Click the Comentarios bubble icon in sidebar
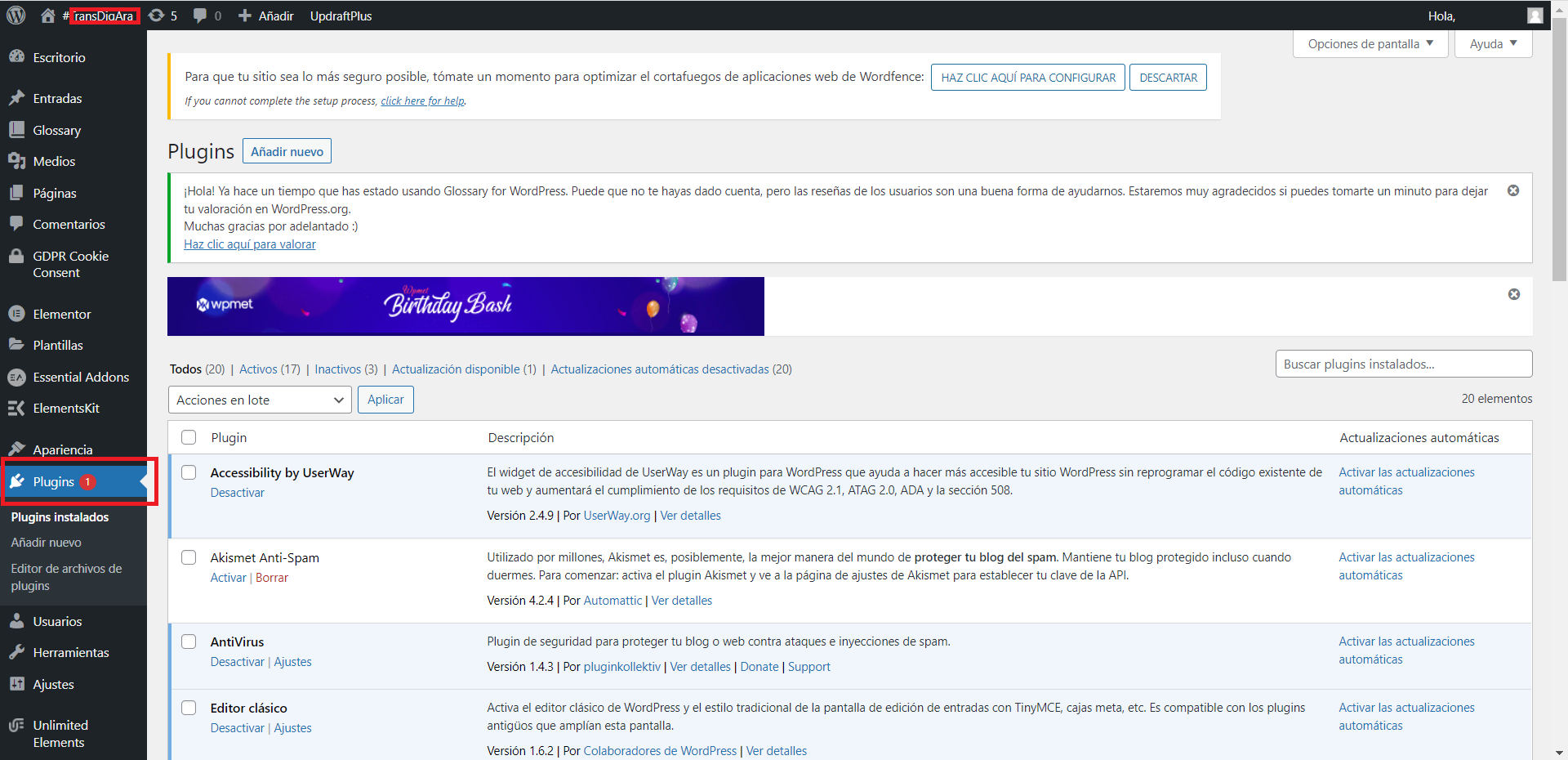Viewport: 1568px width, 760px height. click(x=16, y=223)
